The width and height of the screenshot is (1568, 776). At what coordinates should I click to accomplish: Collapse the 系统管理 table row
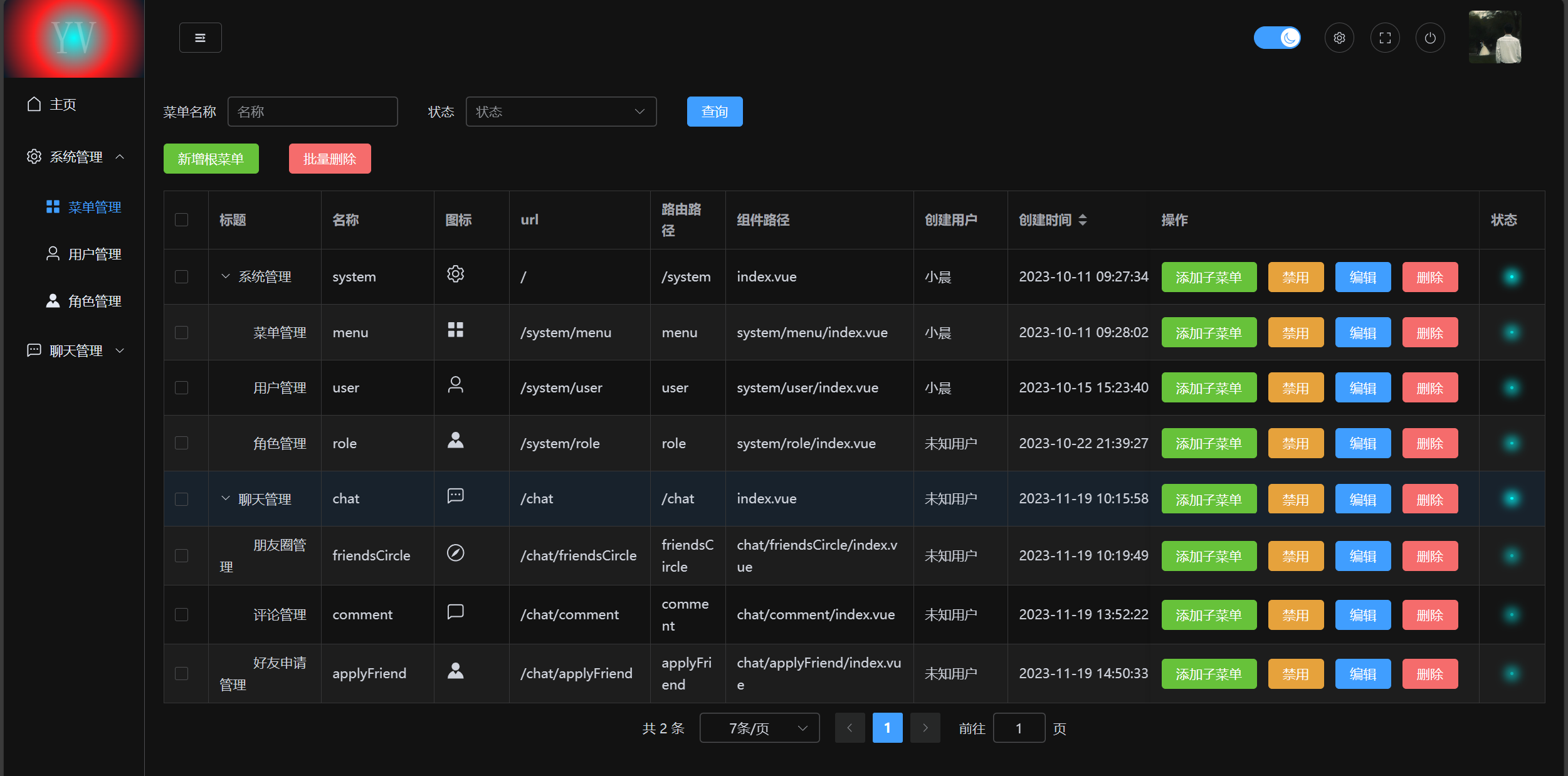coord(226,276)
